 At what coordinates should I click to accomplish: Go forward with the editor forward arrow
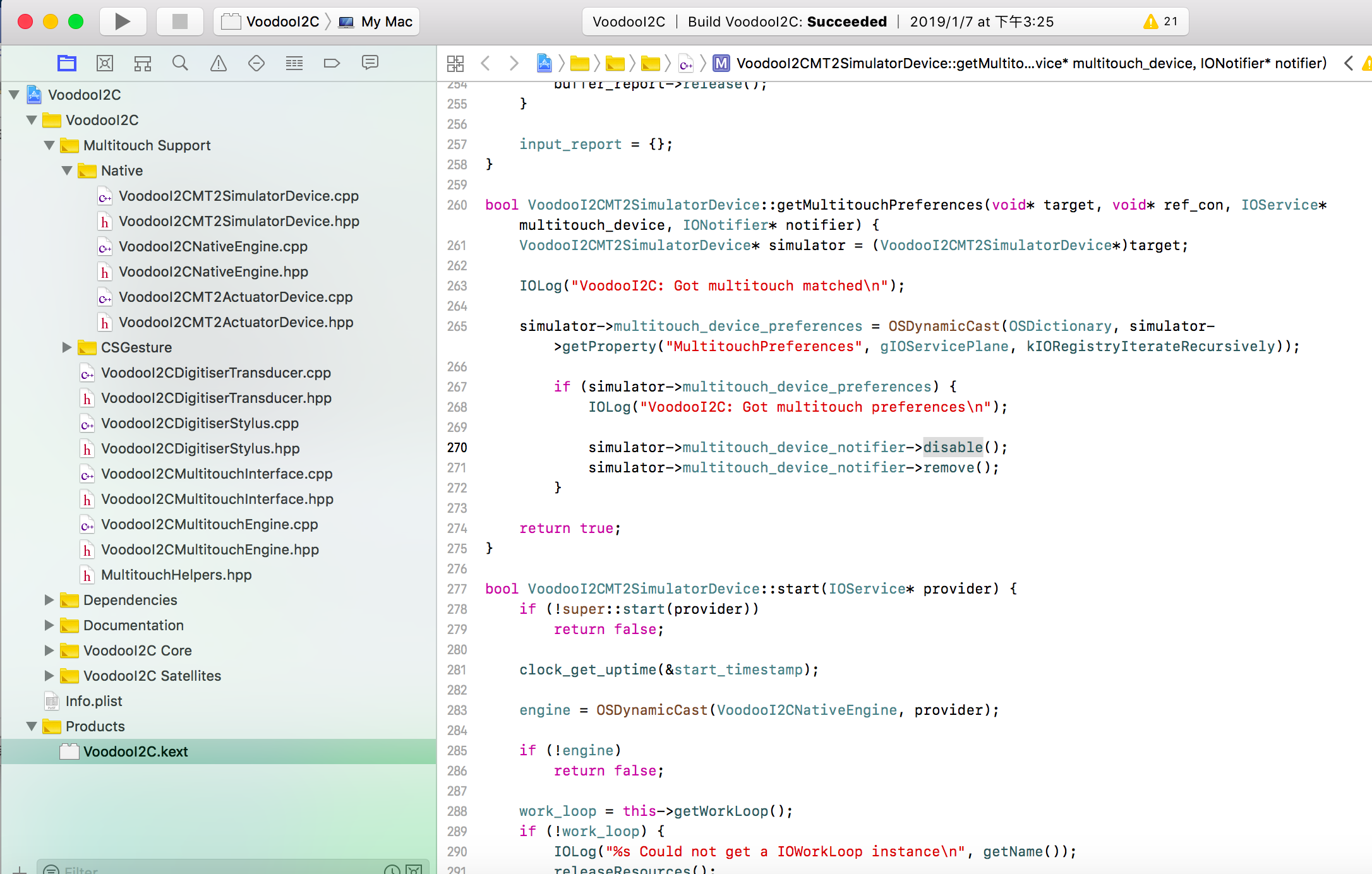pos(514,63)
